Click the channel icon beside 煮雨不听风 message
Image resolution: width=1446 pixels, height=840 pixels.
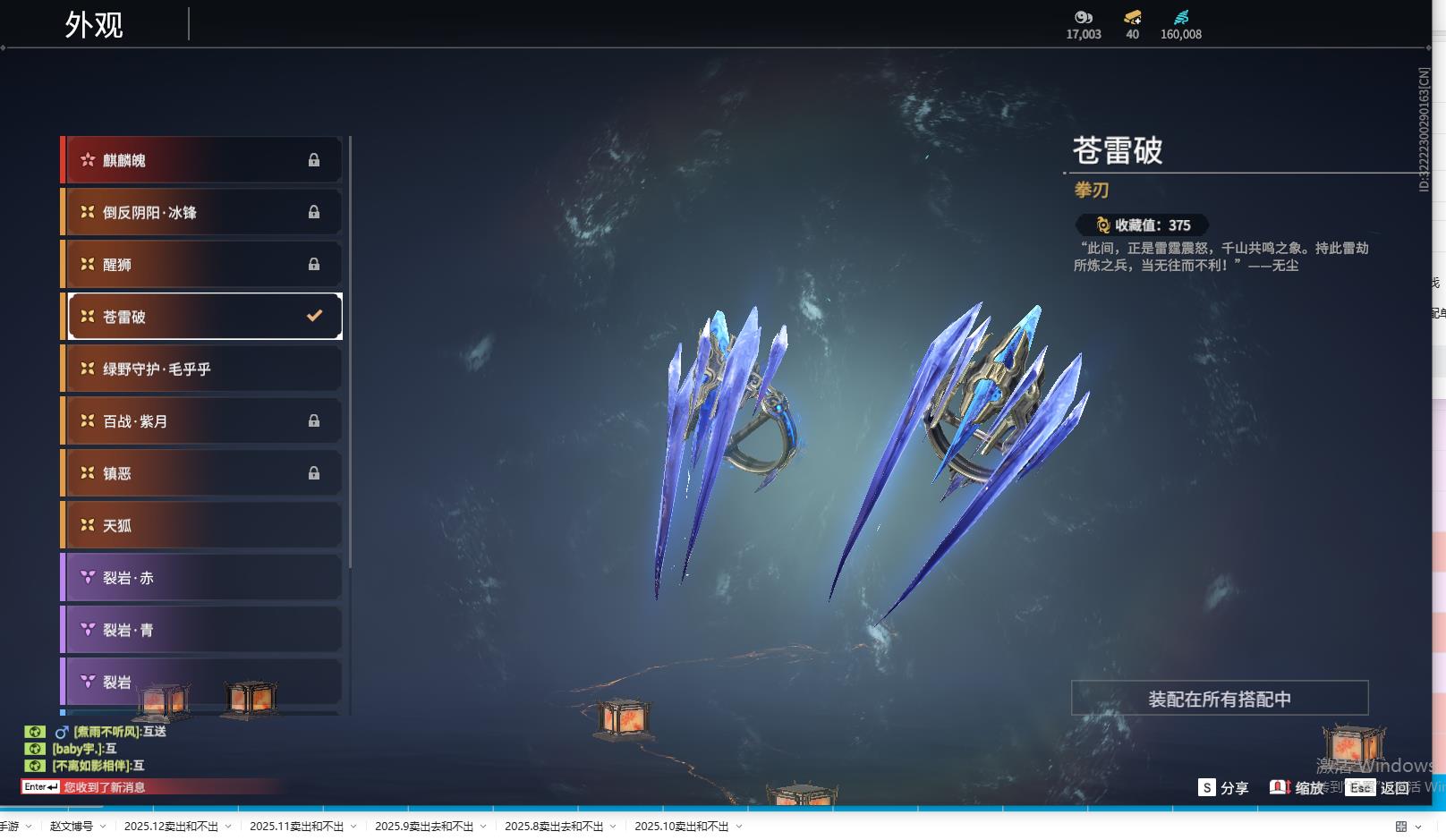pos(35,732)
